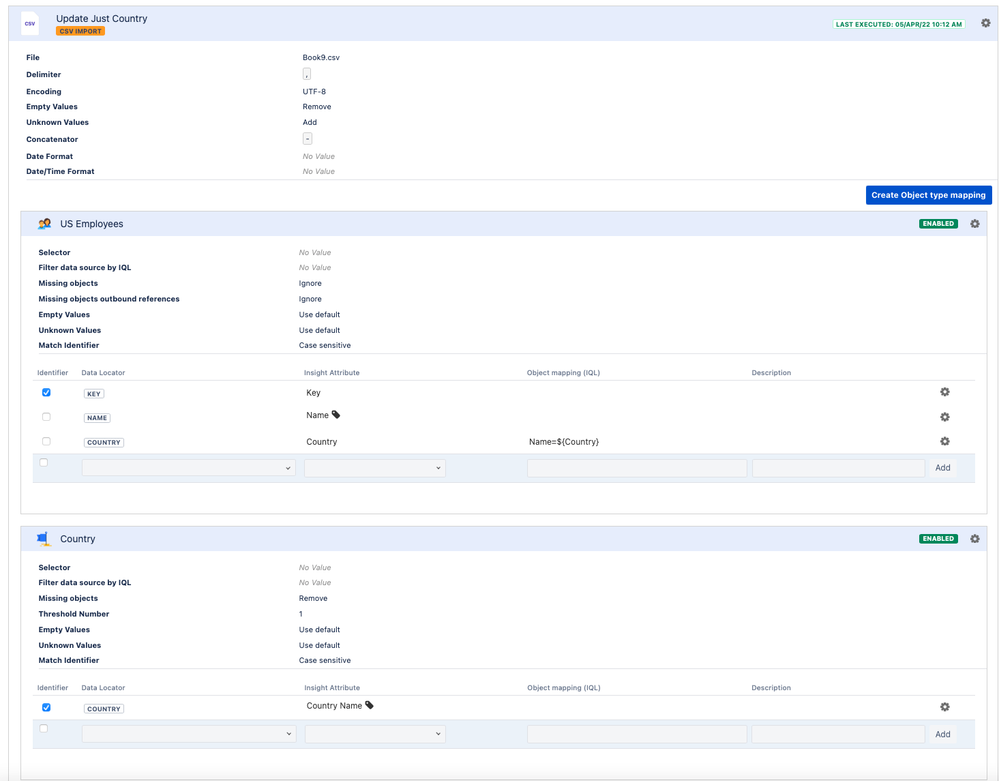Open gear options for the Key attribute row

(x=945, y=392)
